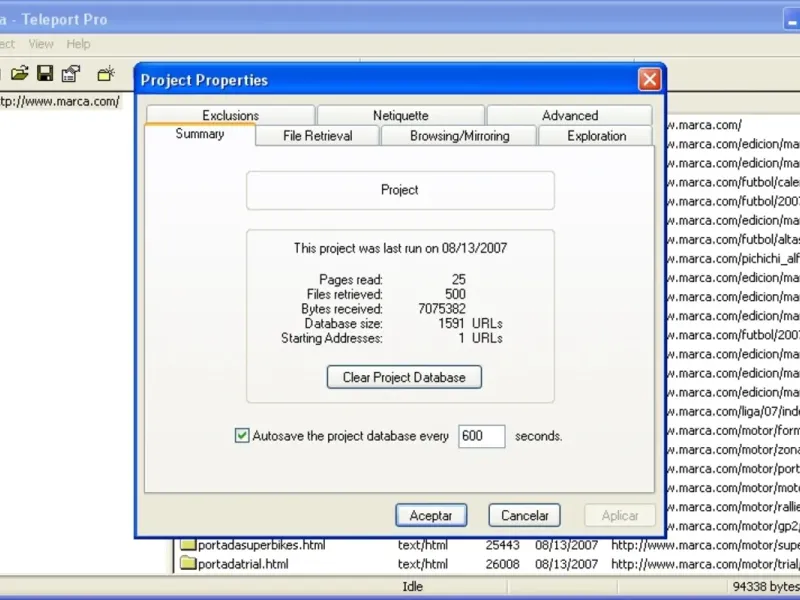The height and width of the screenshot is (600, 800).
Task: Select the portadatrial.html file name
Action: pos(243,564)
